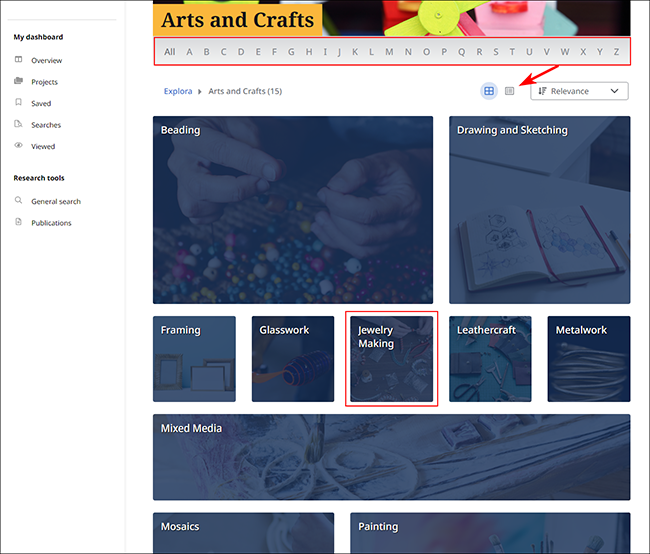Select All in the alphabet filter

[x=170, y=52]
